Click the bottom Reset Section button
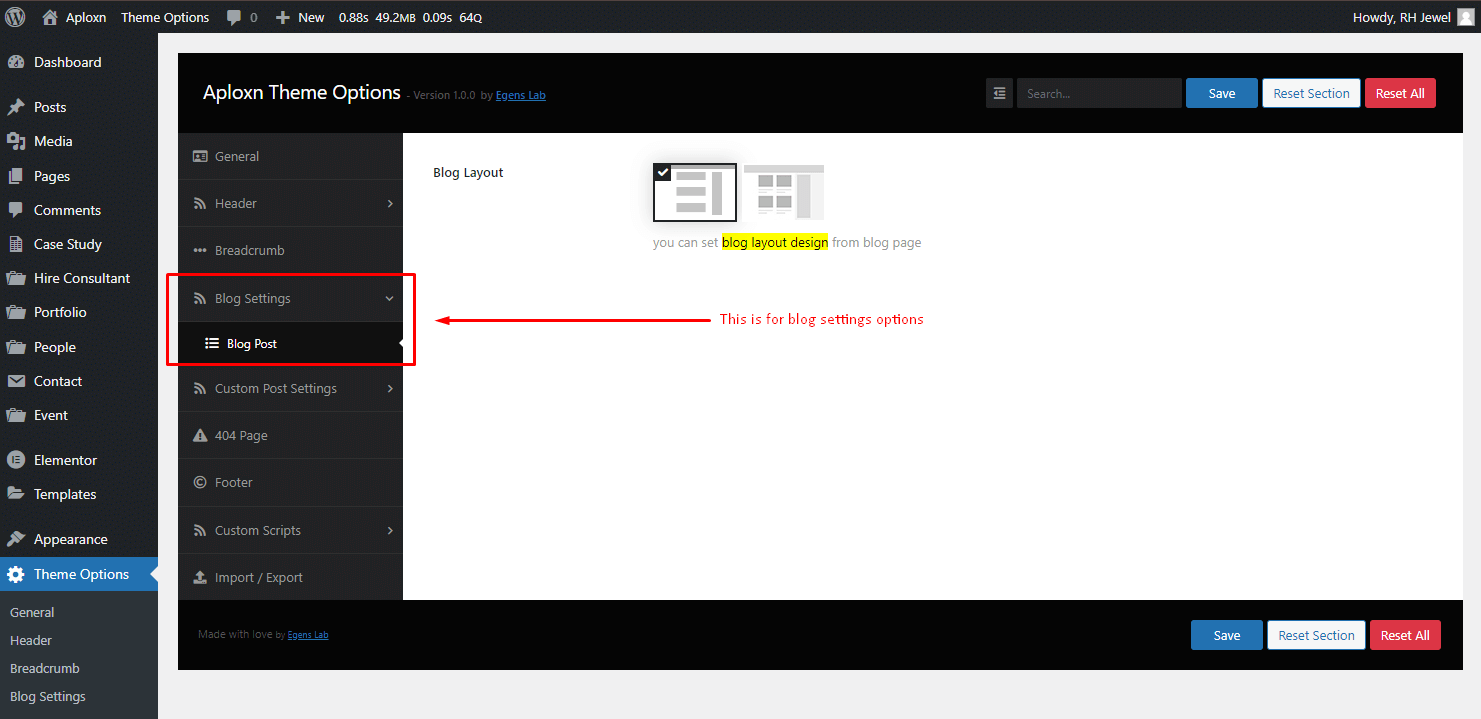1481x719 pixels. point(1316,635)
